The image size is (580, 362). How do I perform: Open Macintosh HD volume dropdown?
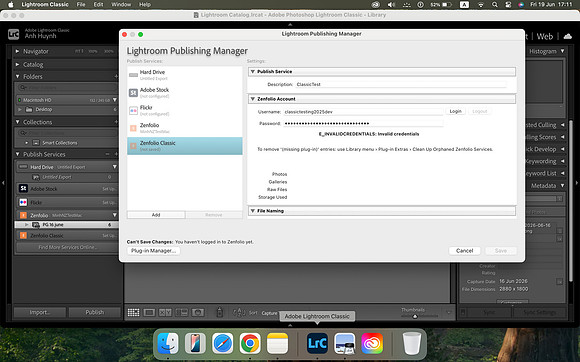coord(115,100)
